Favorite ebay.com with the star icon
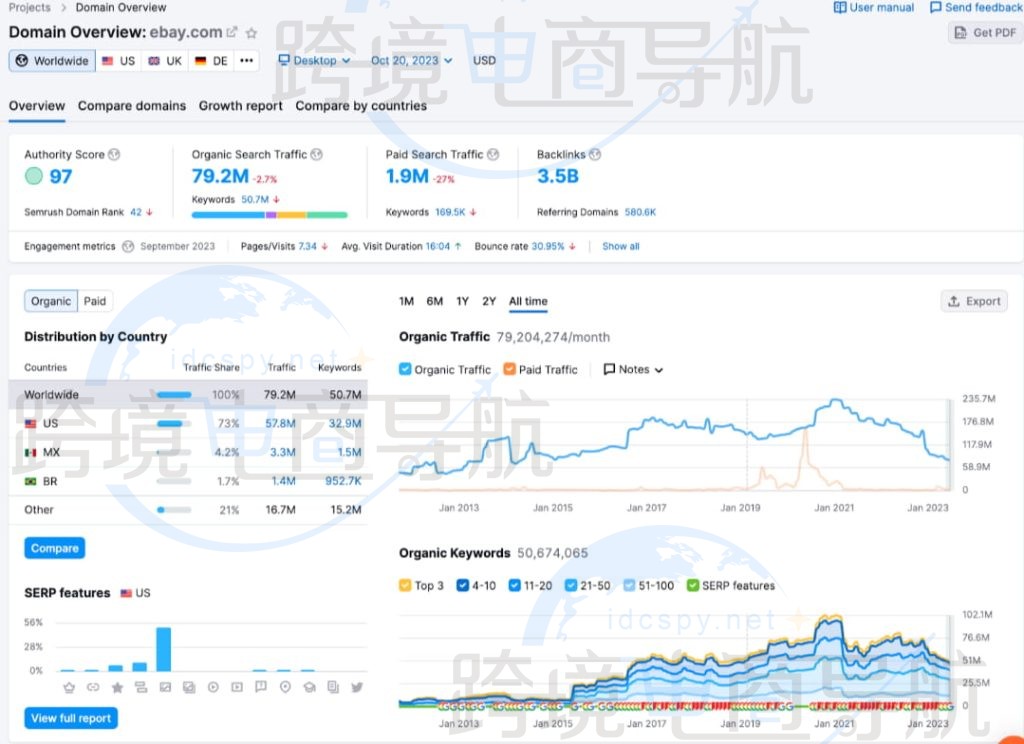 click(x=252, y=31)
